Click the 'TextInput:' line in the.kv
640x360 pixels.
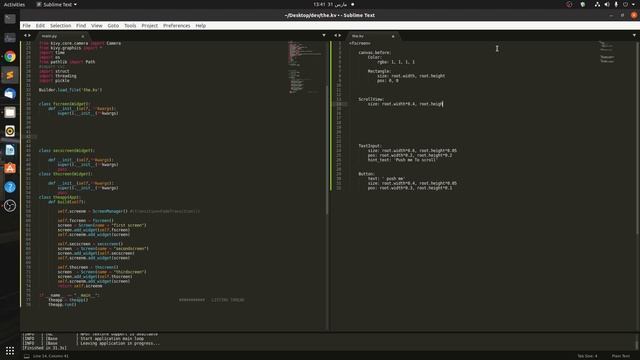370,146
